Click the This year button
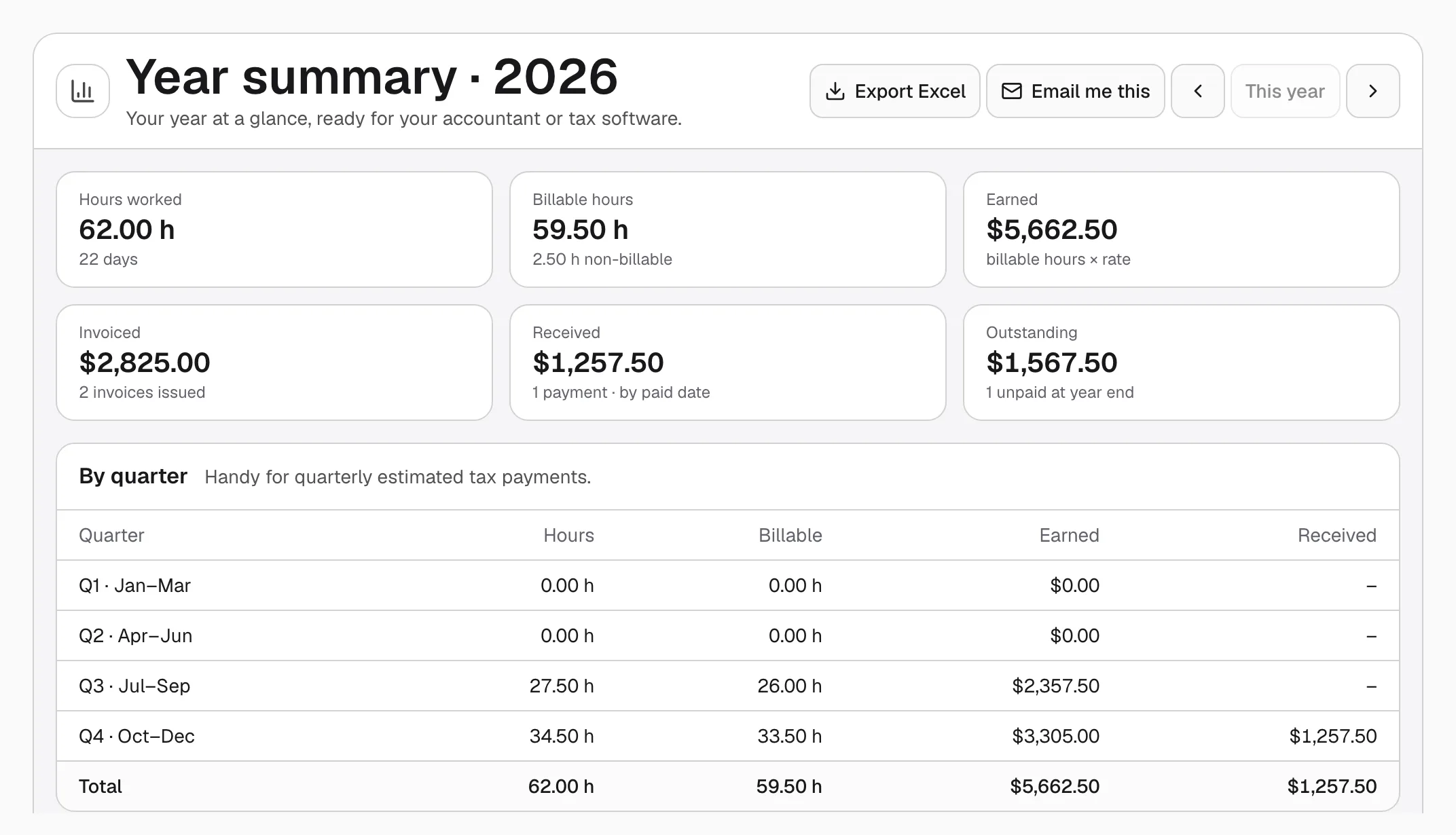1456x835 pixels. coord(1286,91)
